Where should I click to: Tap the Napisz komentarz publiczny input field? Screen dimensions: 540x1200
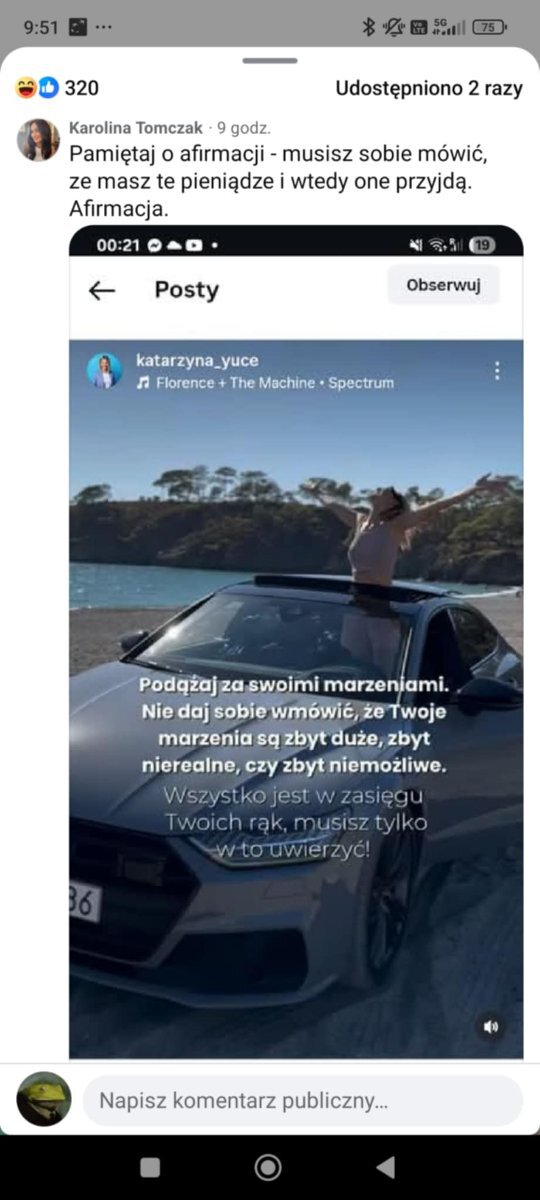coord(303,1101)
